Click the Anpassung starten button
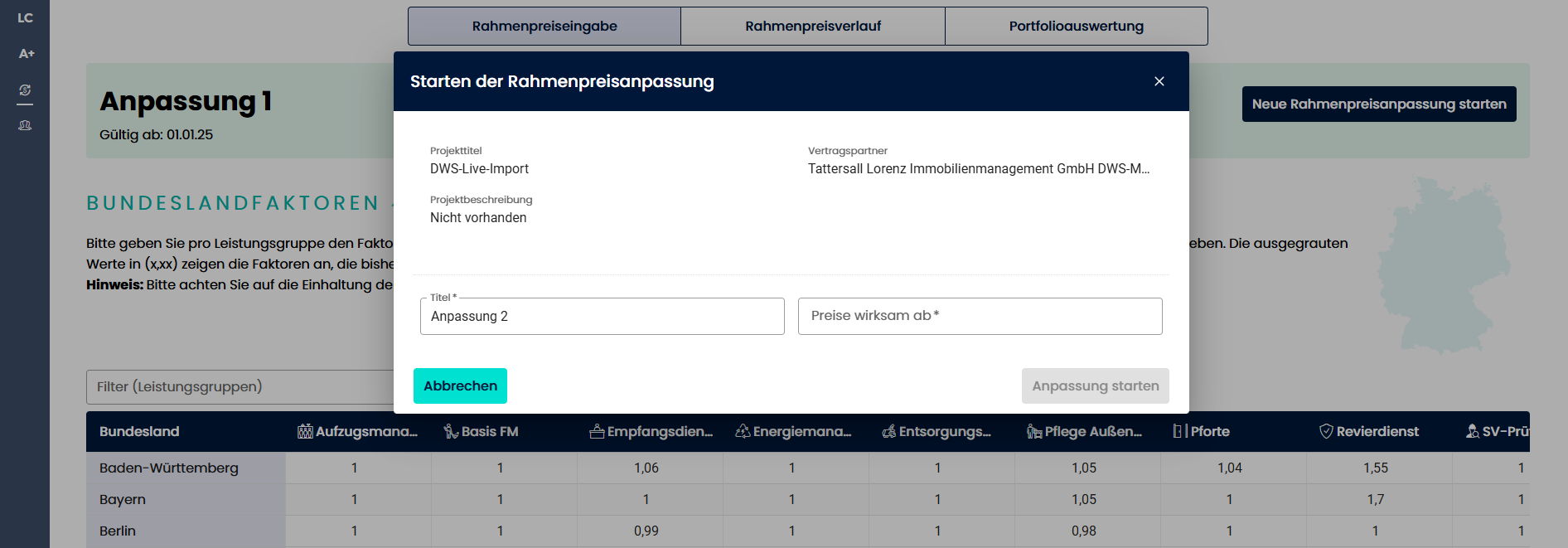Image resolution: width=1568 pixels, height=548 pixels. point(1095,386)
